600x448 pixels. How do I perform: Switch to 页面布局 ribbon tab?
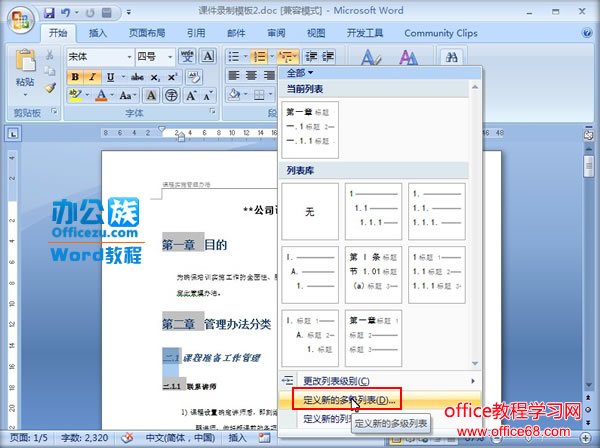(x=147, y=33)
